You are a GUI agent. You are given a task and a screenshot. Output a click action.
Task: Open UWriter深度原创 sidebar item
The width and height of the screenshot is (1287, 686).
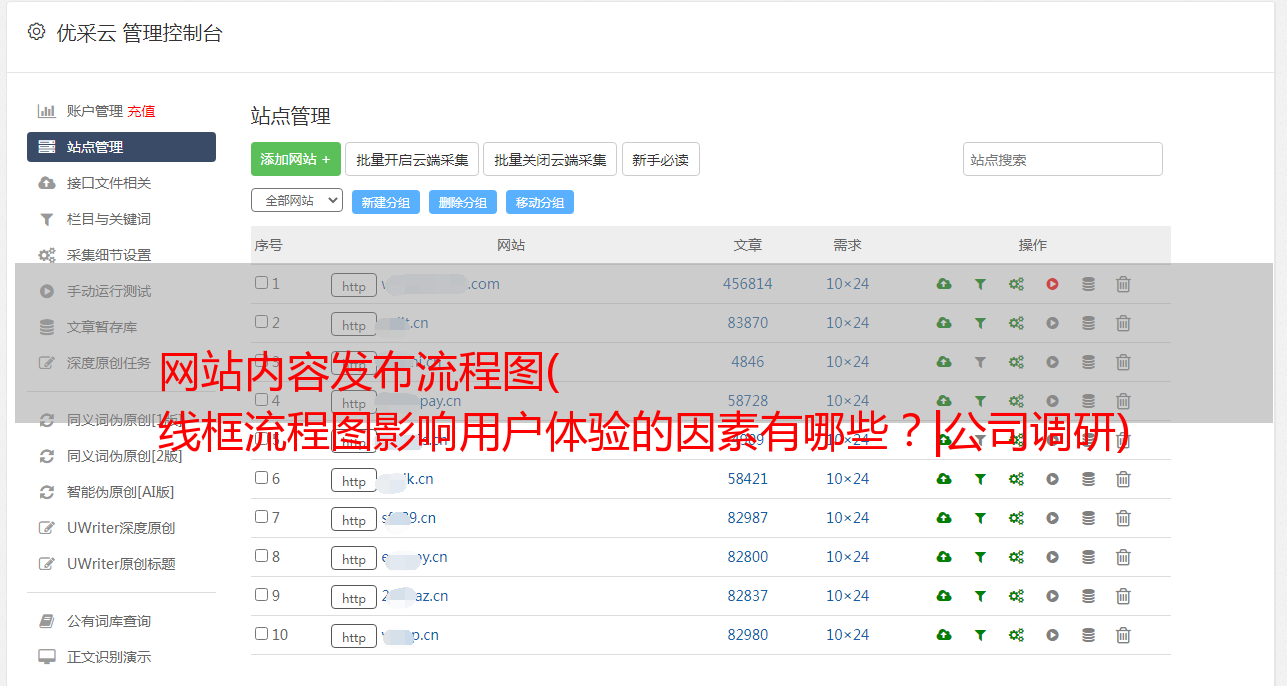pos(121,528)
